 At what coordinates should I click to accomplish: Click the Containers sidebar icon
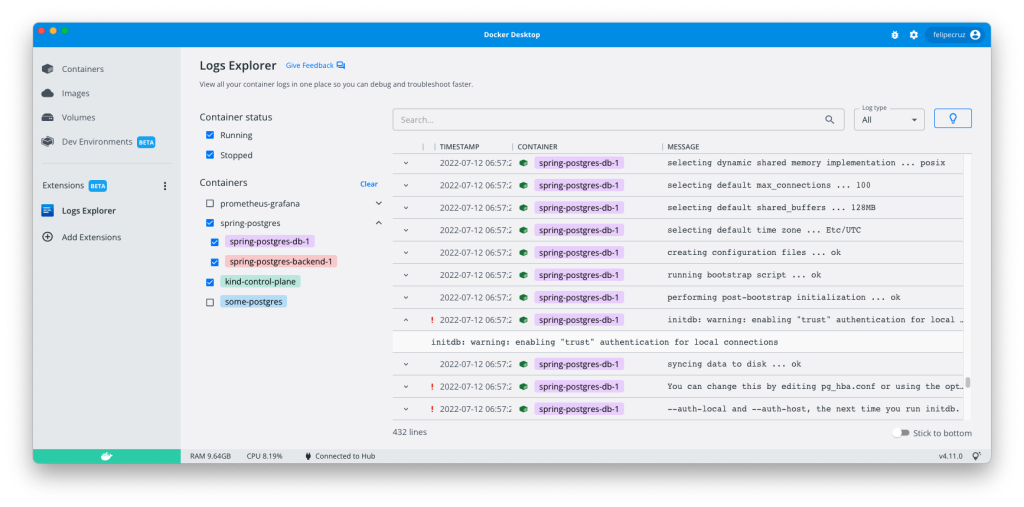[x=47, y=69]
